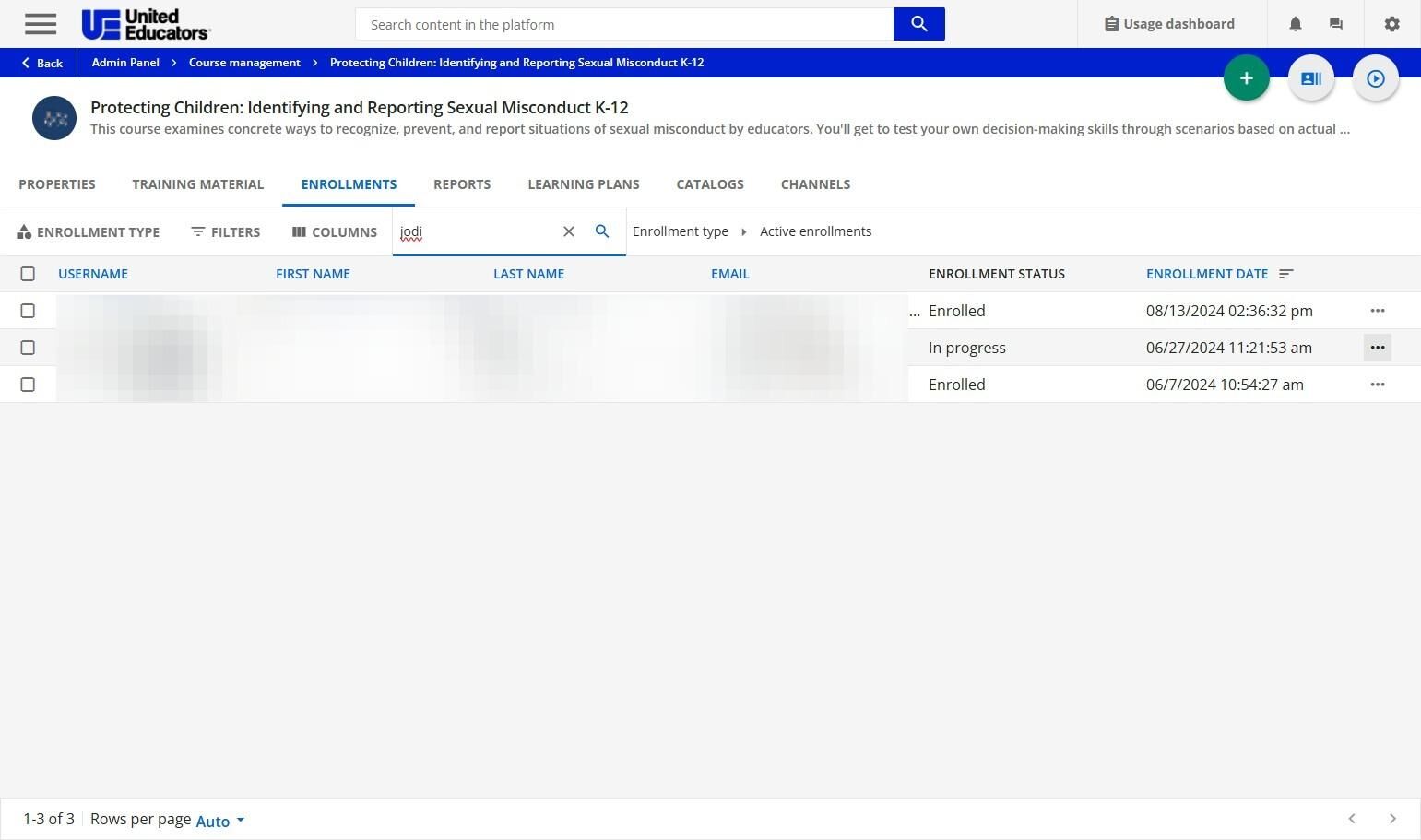Open the settings gear icon
This screenshot has height=840, width=1421.
pyautogui.click(x=1391, y=24)
